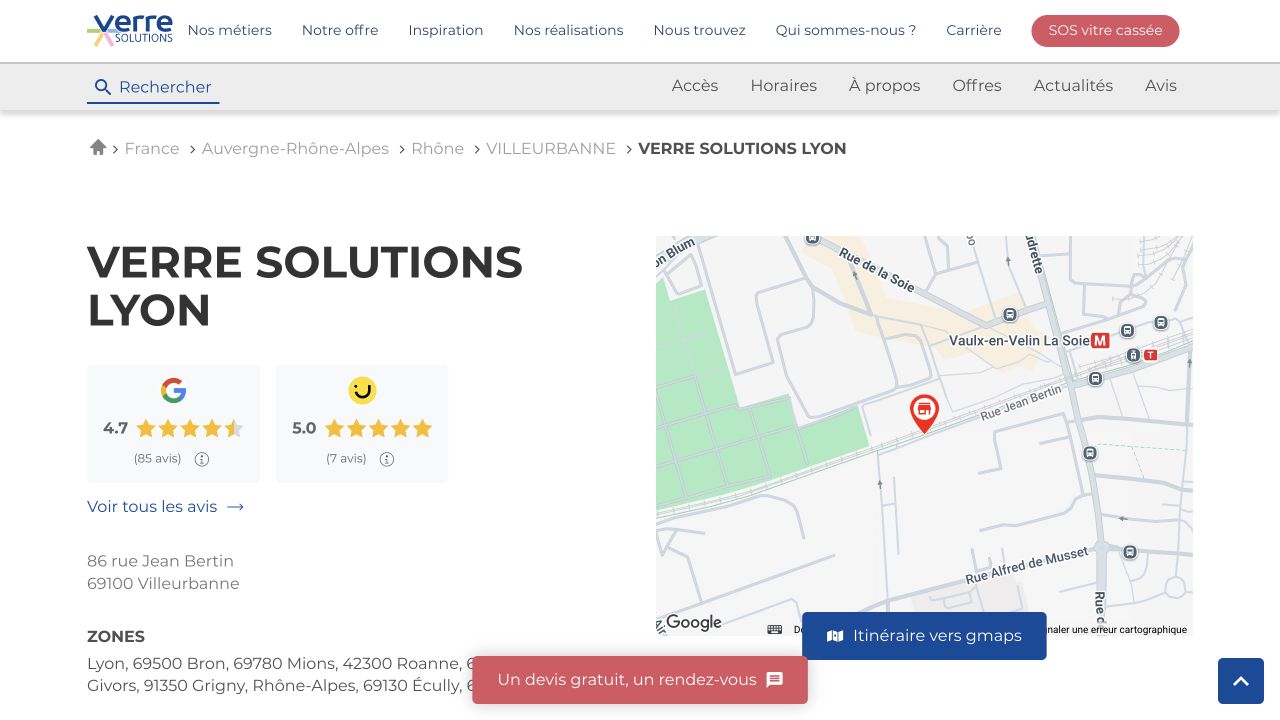Click SOS vitre cassée button
The image size is (1280, 720).
[x=1105, y=31]
